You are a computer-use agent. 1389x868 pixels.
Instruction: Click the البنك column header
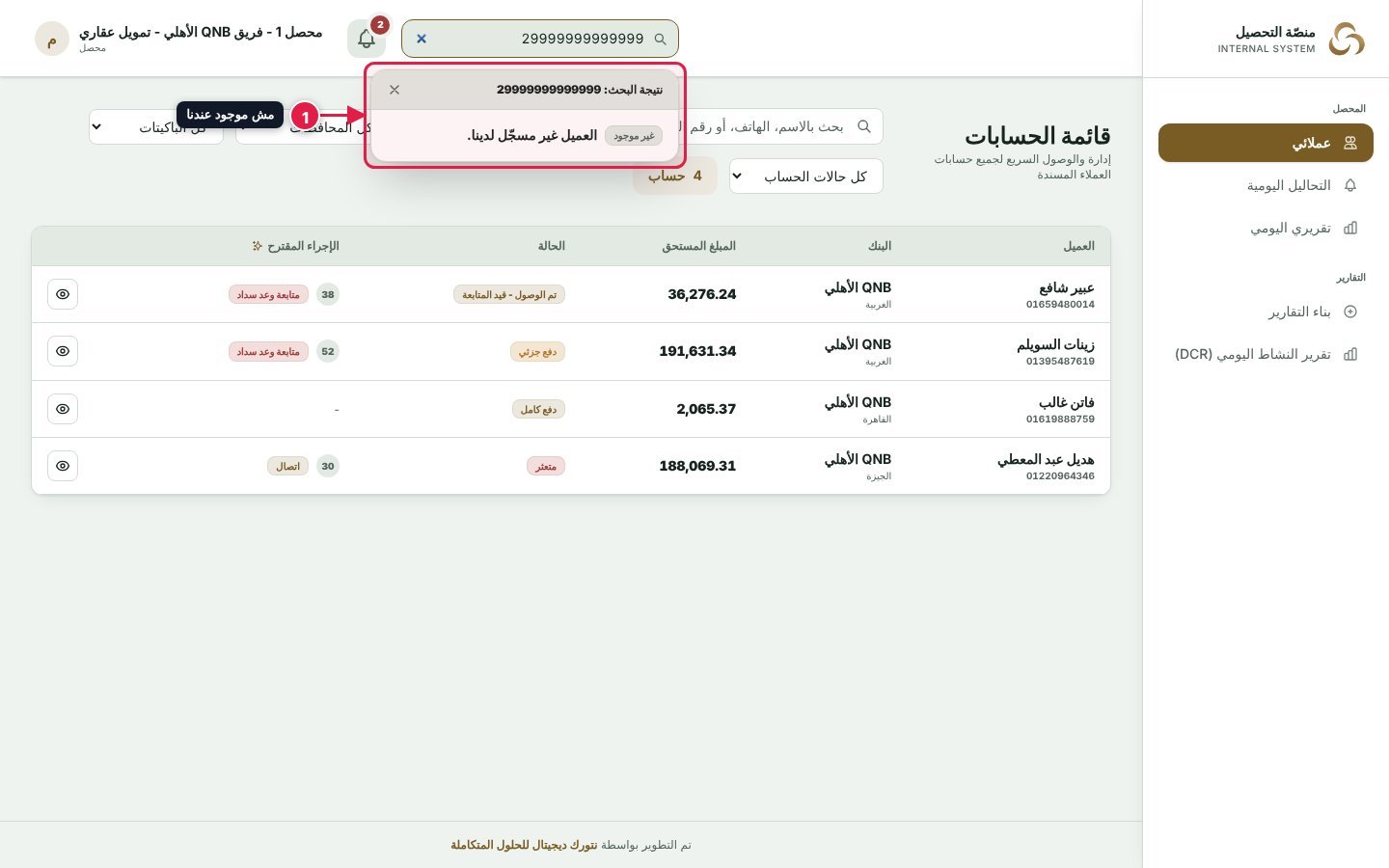pos(880,246)
